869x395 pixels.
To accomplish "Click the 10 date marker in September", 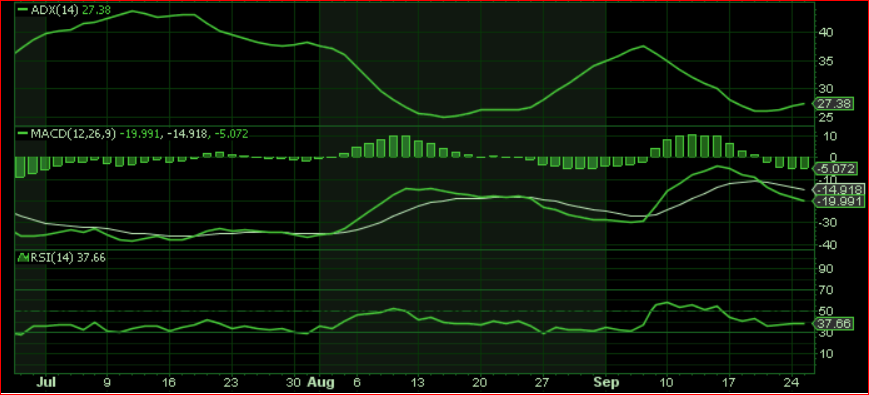I will coord(667,382).
